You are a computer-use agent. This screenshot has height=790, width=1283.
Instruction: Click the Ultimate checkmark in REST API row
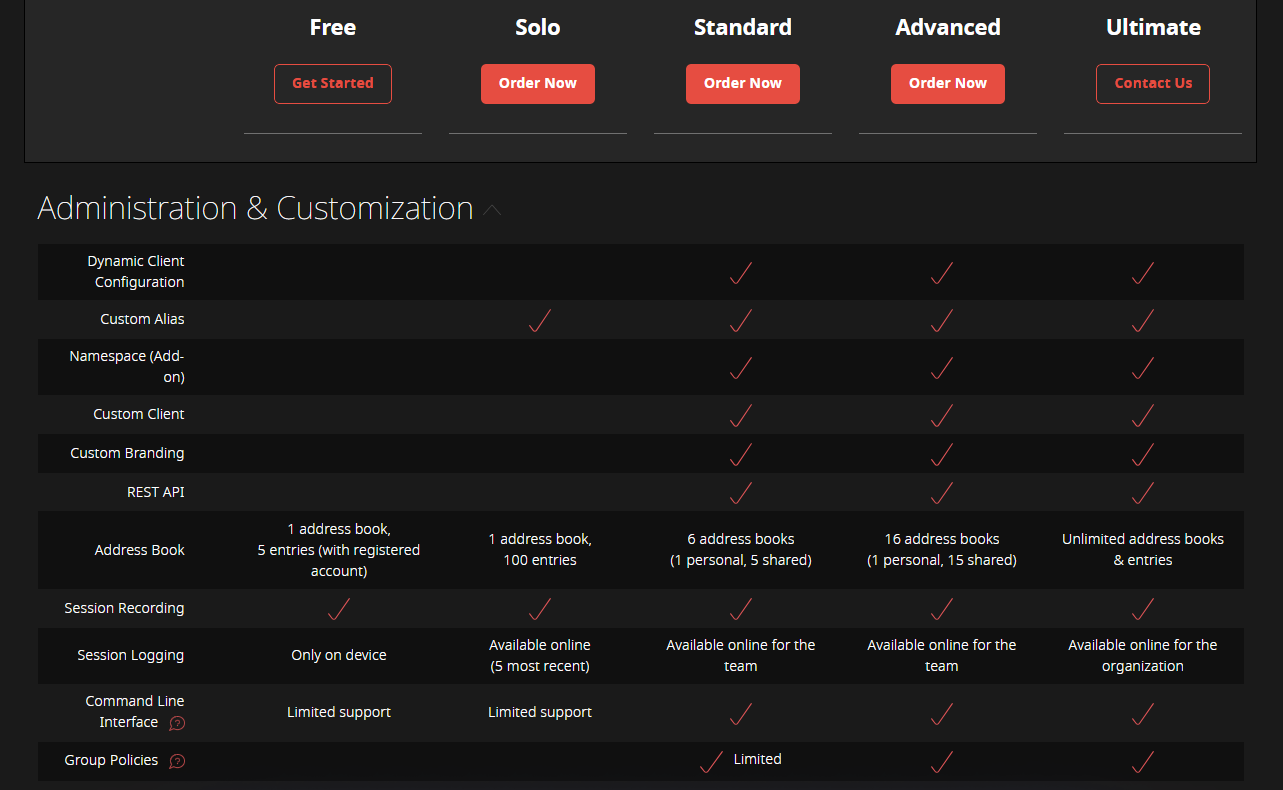[x=1143, y=492]
